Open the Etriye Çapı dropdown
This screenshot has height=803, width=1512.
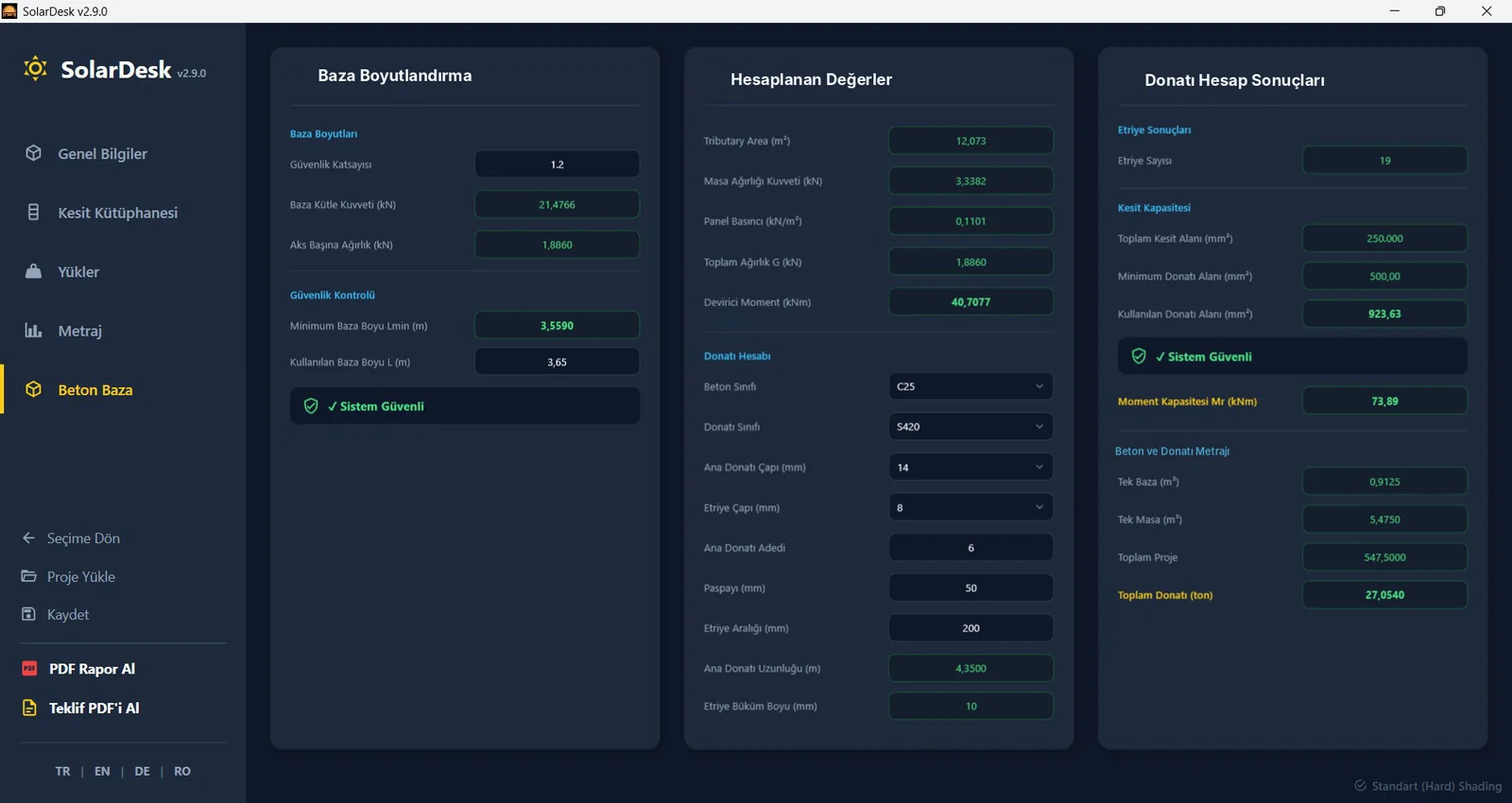click(x=971, y=507)
